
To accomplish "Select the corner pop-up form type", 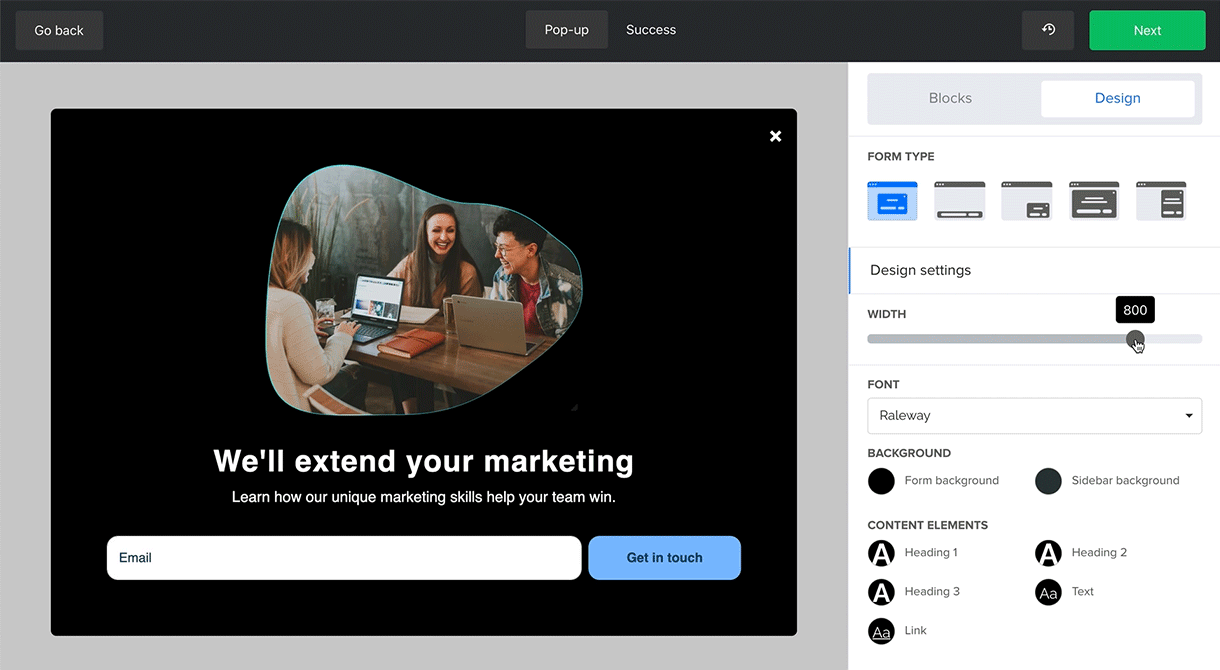I will pos(1026,200).
